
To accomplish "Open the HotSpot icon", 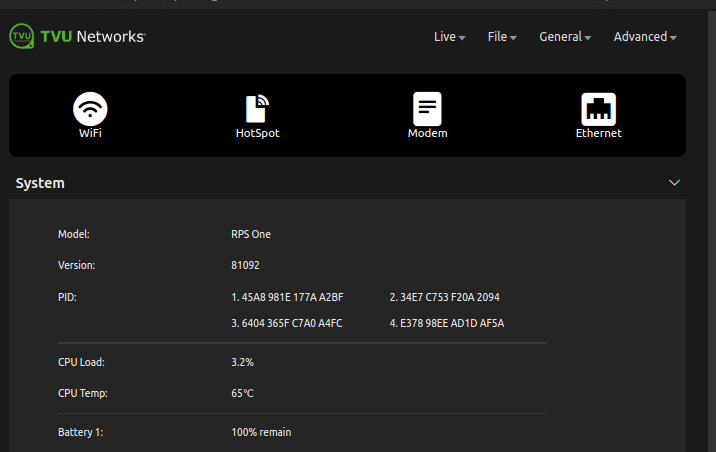I will coord(258,109).
